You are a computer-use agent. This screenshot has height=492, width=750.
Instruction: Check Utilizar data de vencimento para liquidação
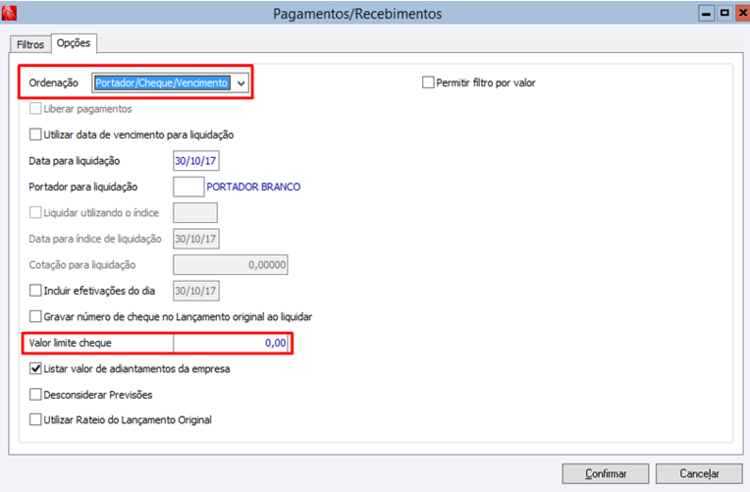pyautogui.click(x=35, y=134)
